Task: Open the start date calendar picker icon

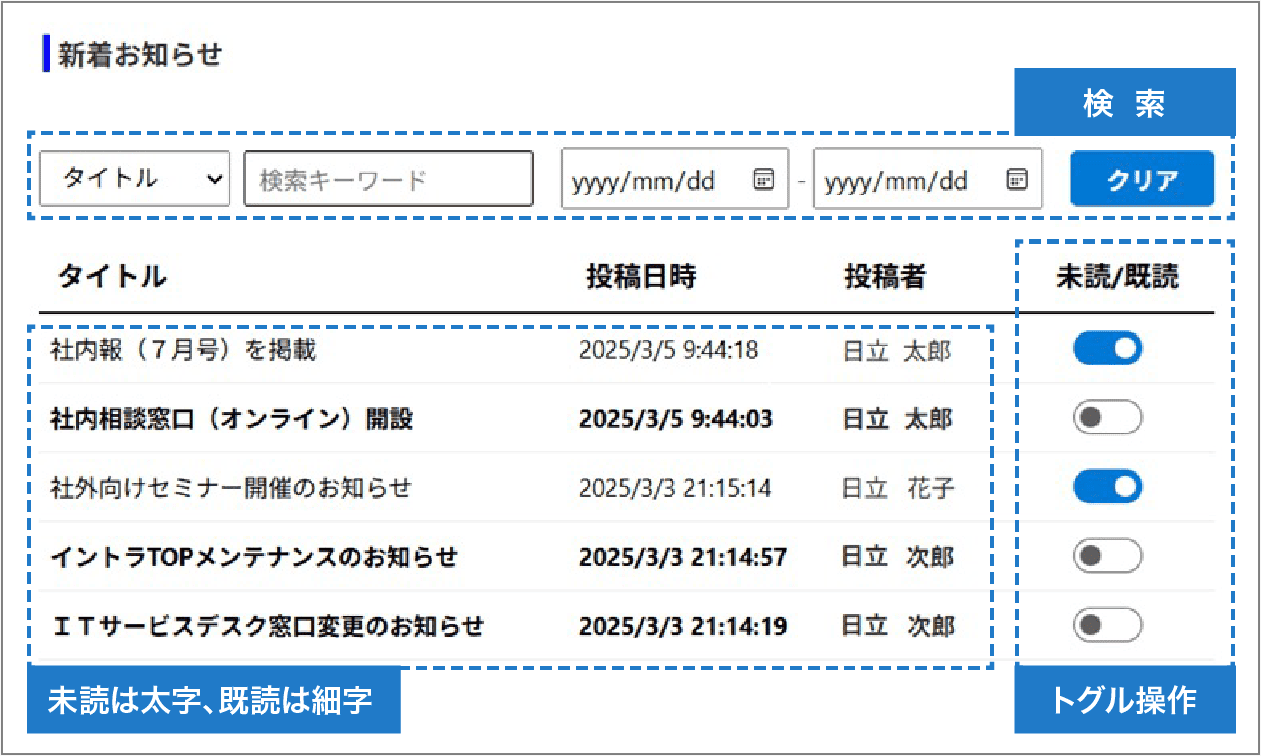Action: coord(764,179)
